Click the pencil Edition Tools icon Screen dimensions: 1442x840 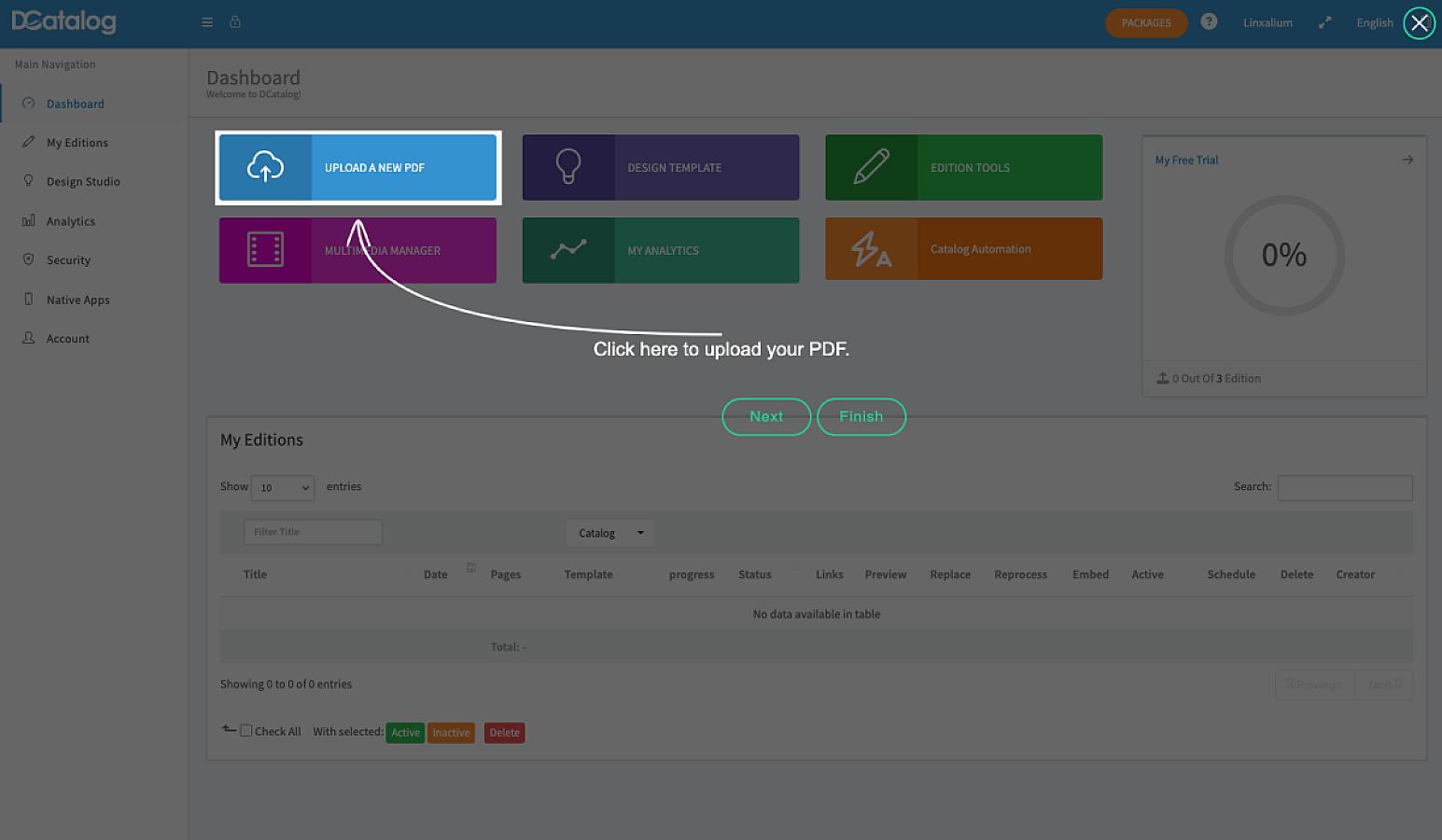[x=871, y=167]
